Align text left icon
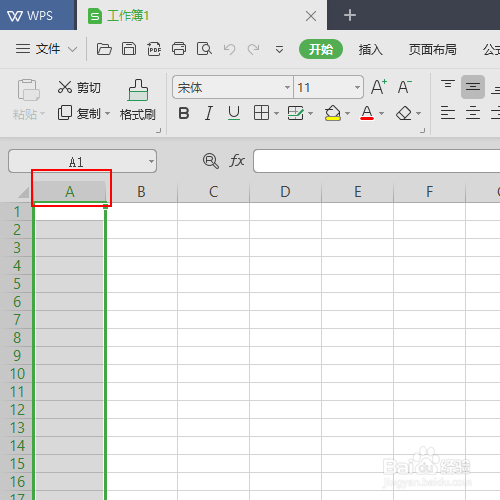Image resolution: width=500 pixels, height=500 pixels. click(x=448, y=113)
